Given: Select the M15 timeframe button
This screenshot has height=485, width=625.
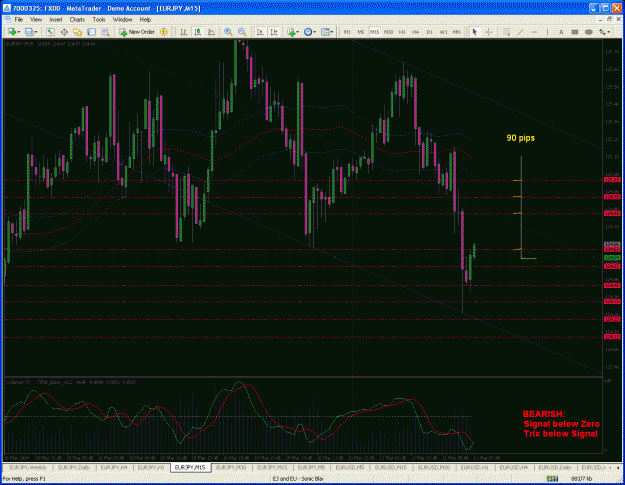Looking at the screenshot, I should click(374, 32).
